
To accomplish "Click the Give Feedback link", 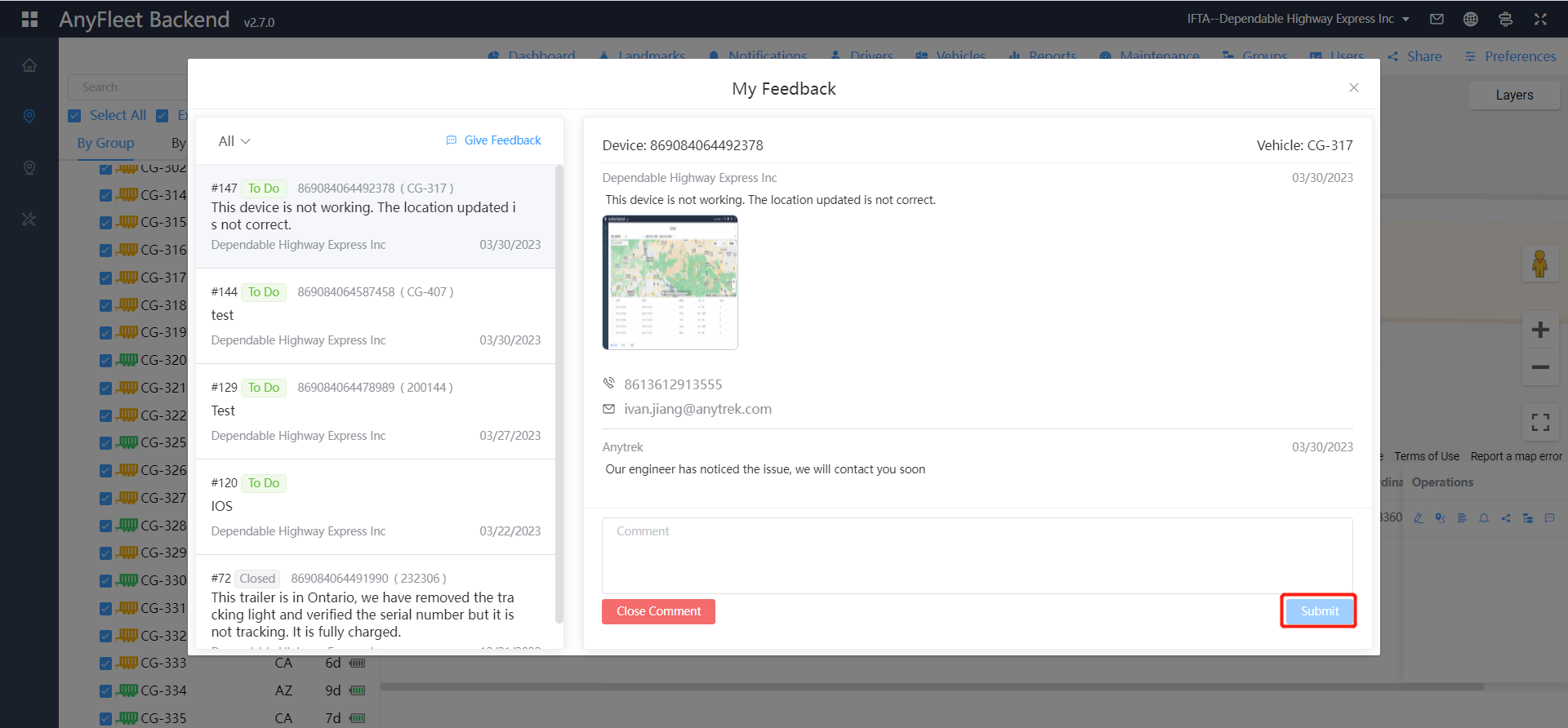I will (493, 140).
